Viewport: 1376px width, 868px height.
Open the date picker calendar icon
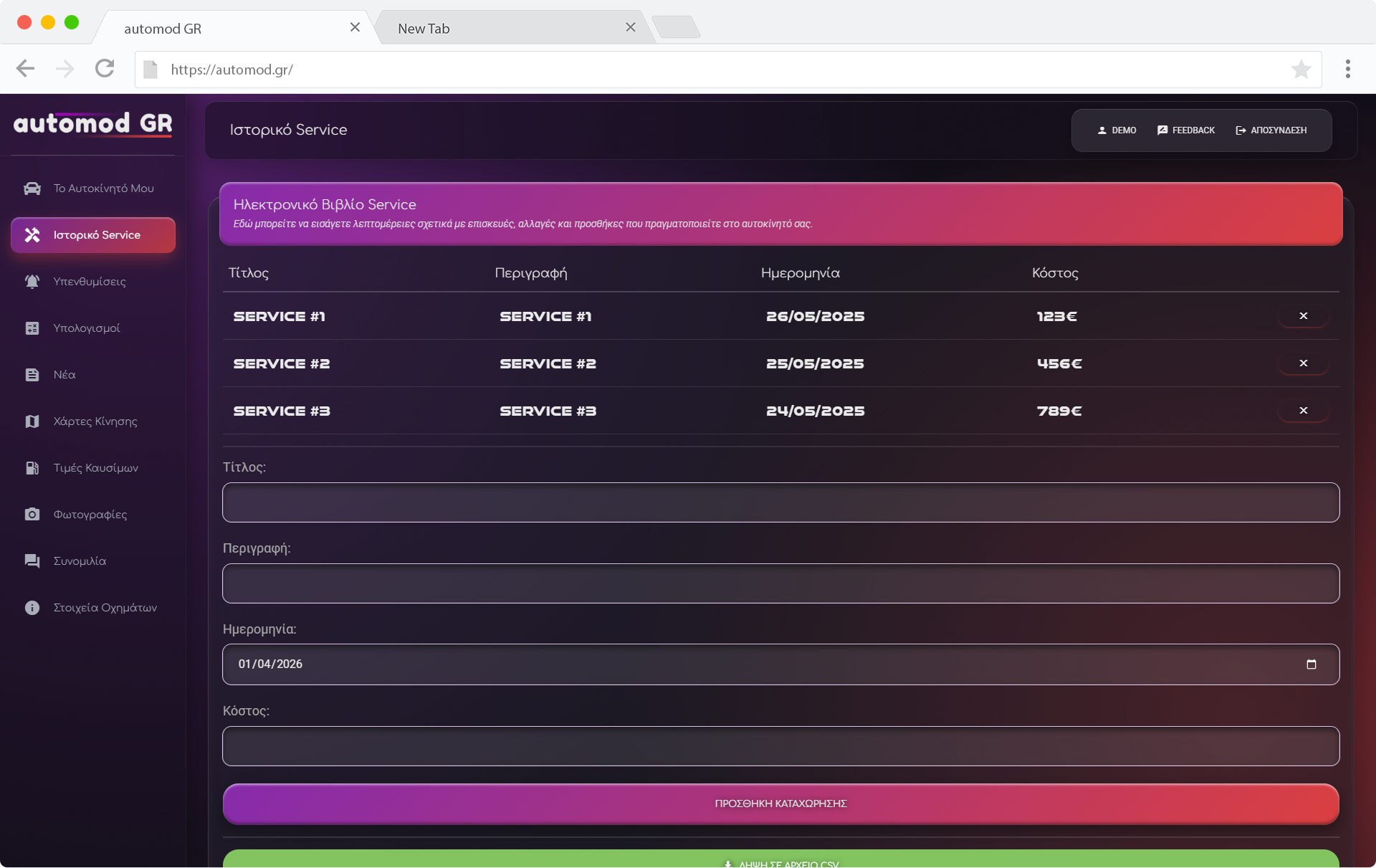(1311, 664)
